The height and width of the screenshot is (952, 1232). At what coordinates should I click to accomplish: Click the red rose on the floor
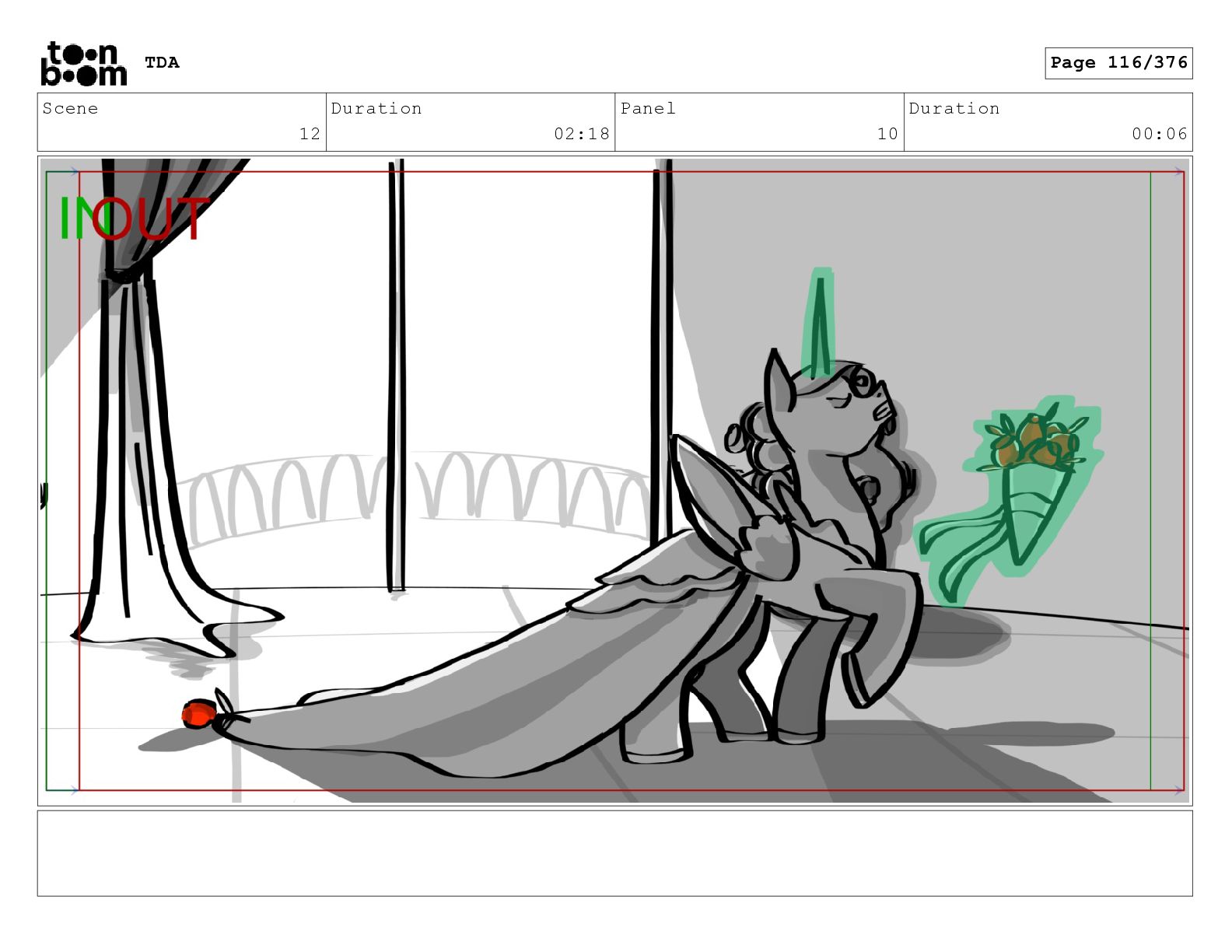[199, 713]
